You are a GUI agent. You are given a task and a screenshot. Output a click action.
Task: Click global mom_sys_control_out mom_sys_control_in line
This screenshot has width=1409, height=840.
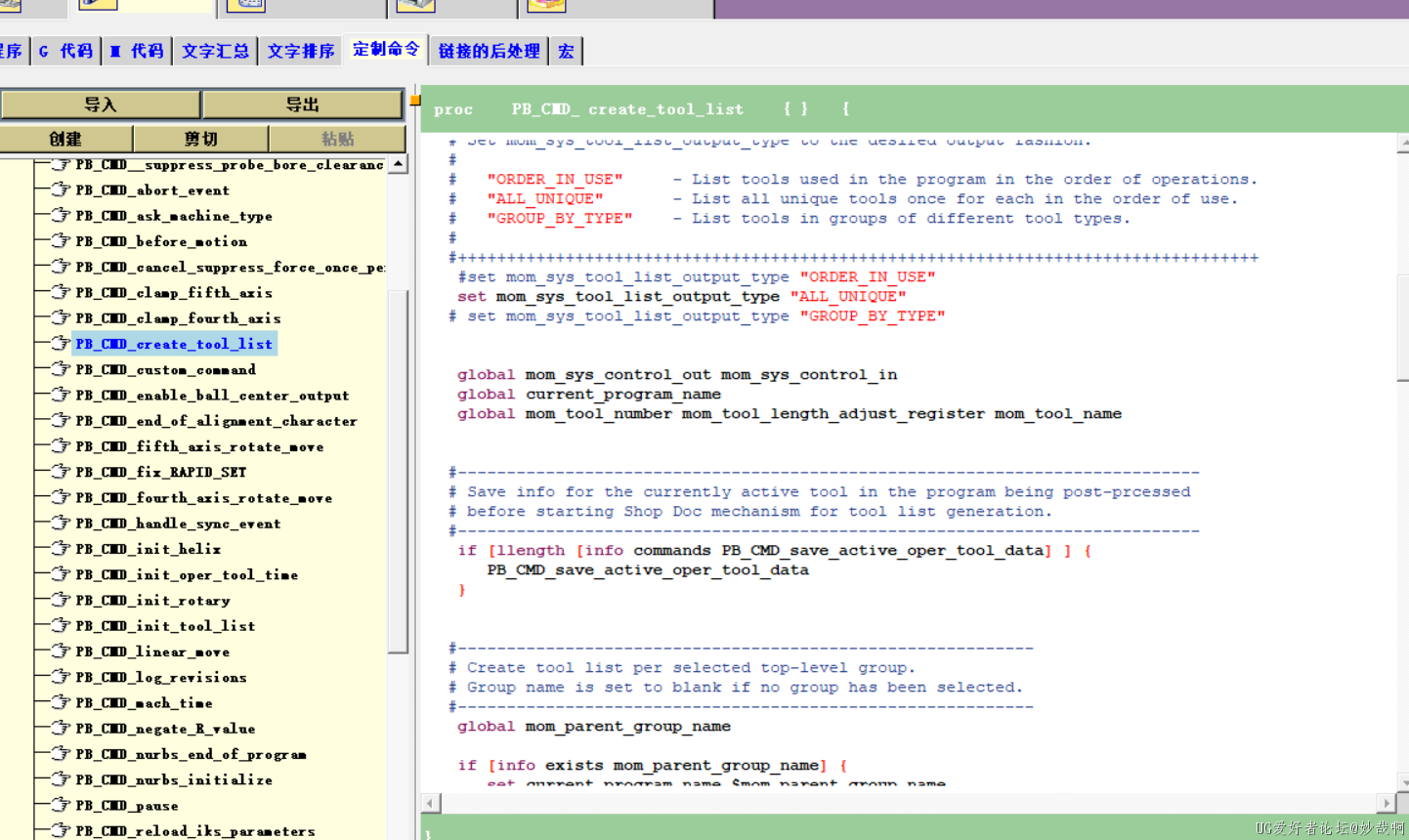click(676, 374)
